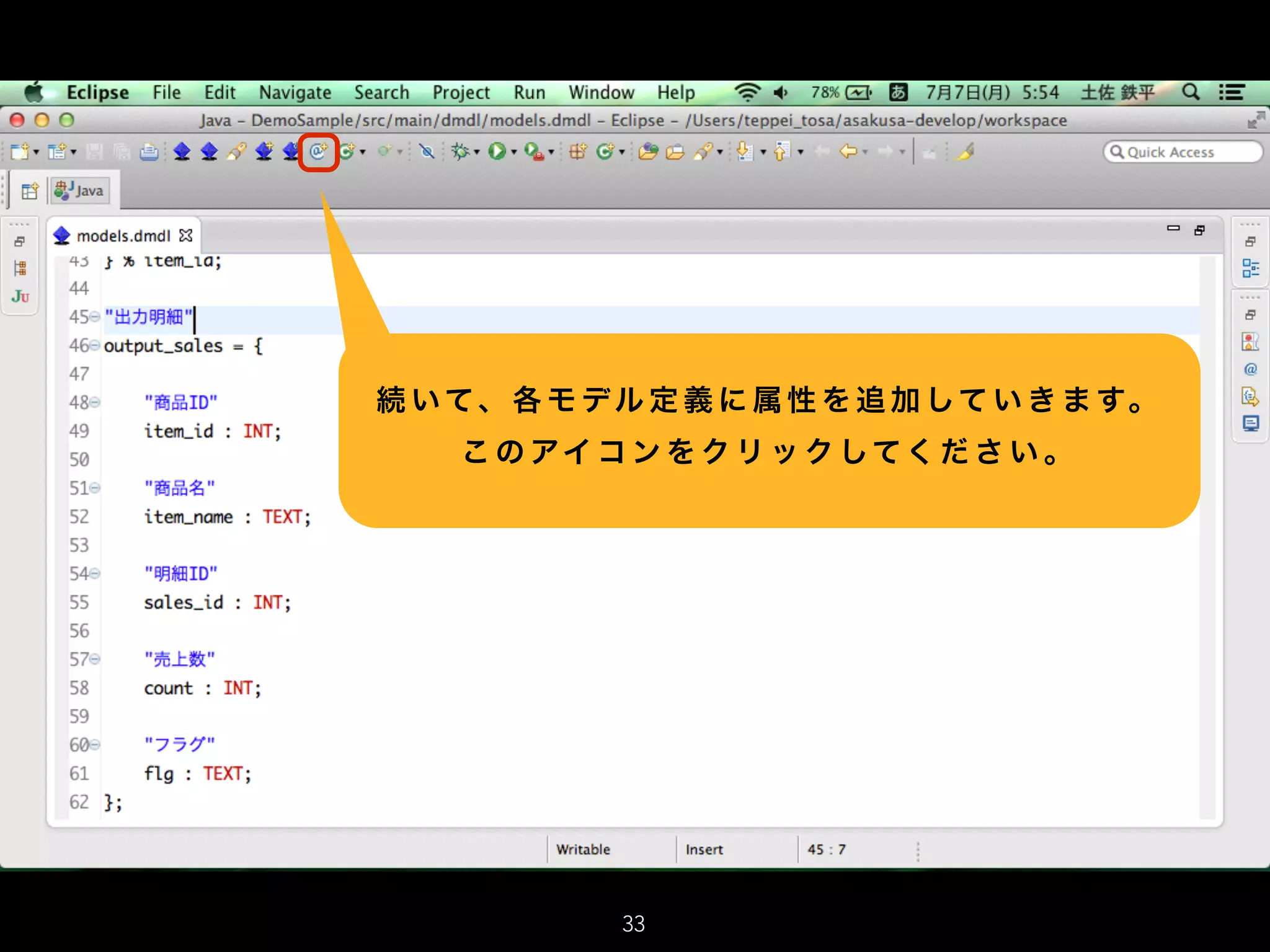Click the blue @ annotation icon with plus
The image size is (1270, 952).
pos(318,151)
